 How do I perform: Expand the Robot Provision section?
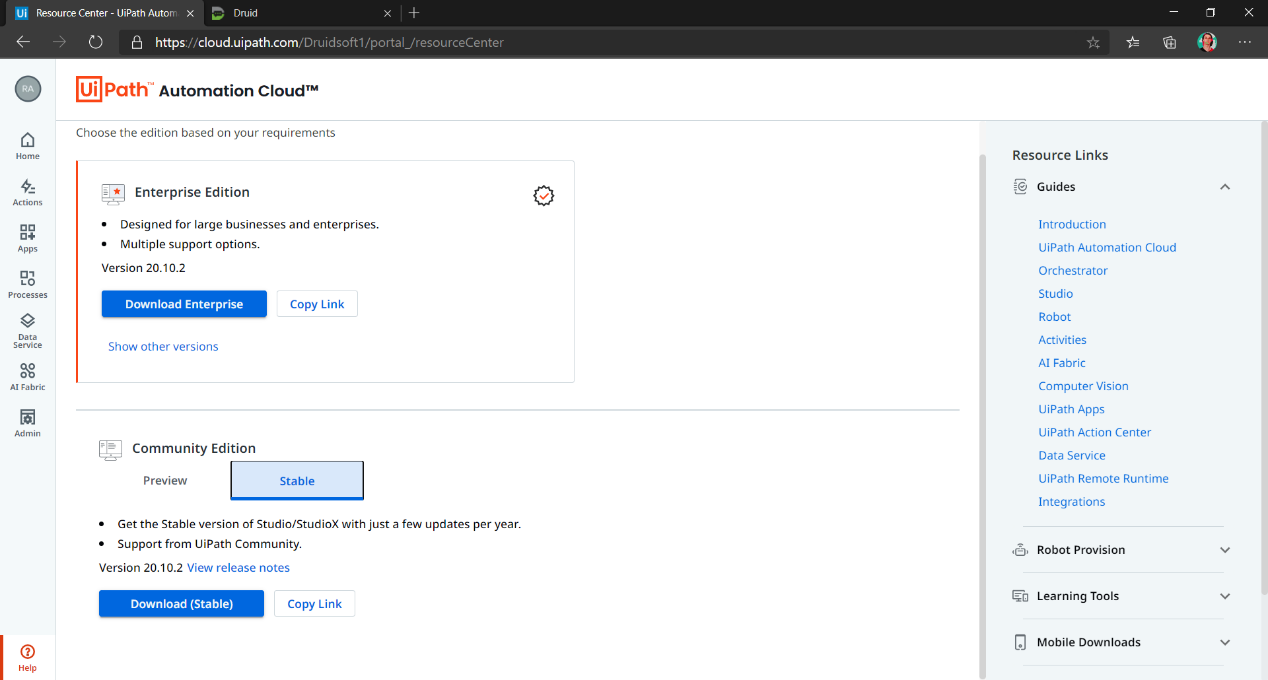[x=1225, y=550]
